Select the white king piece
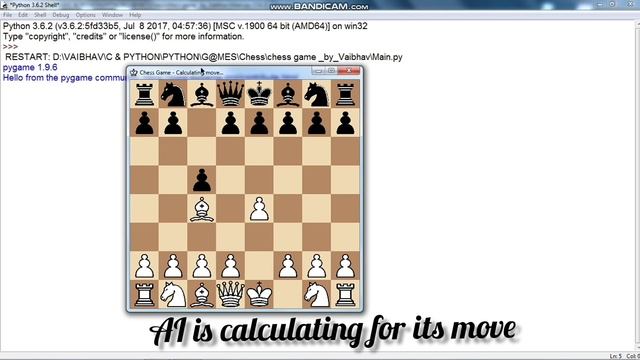 click(x=259, y=294)
